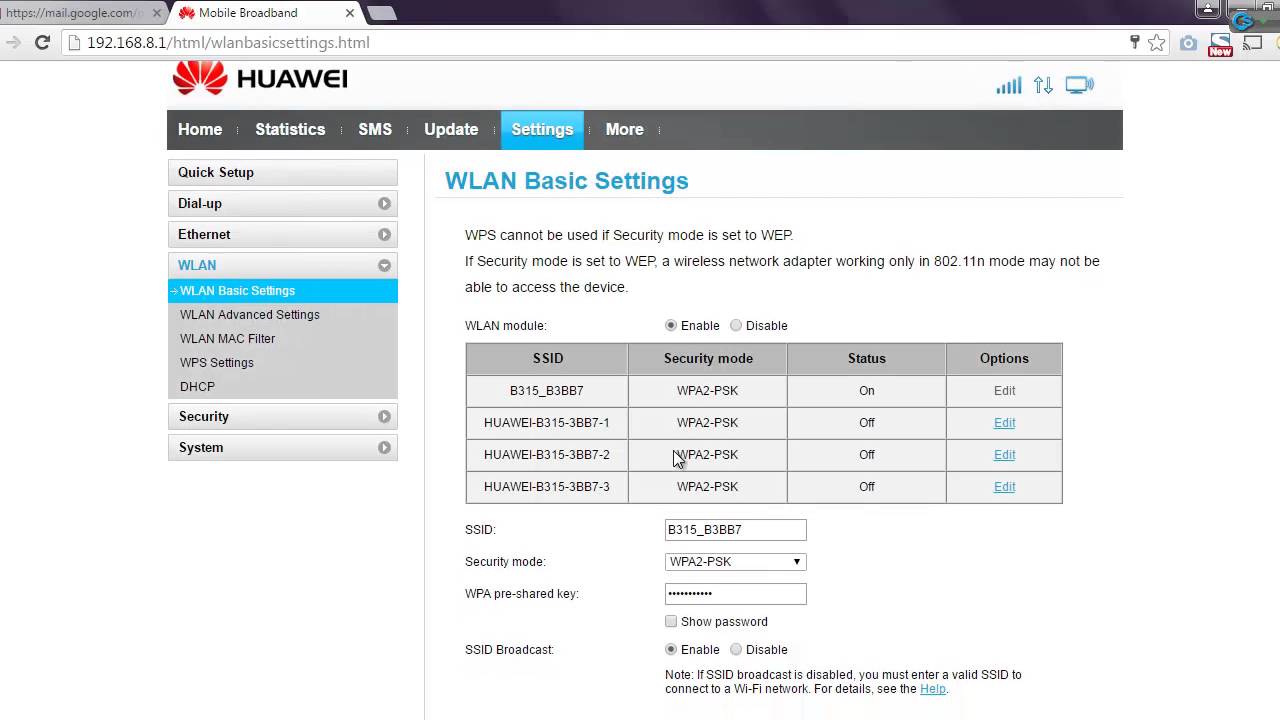Screen dimensions: 1280x720
Task: Click the Cast extension icon
Action: (x=1252, y=43)
